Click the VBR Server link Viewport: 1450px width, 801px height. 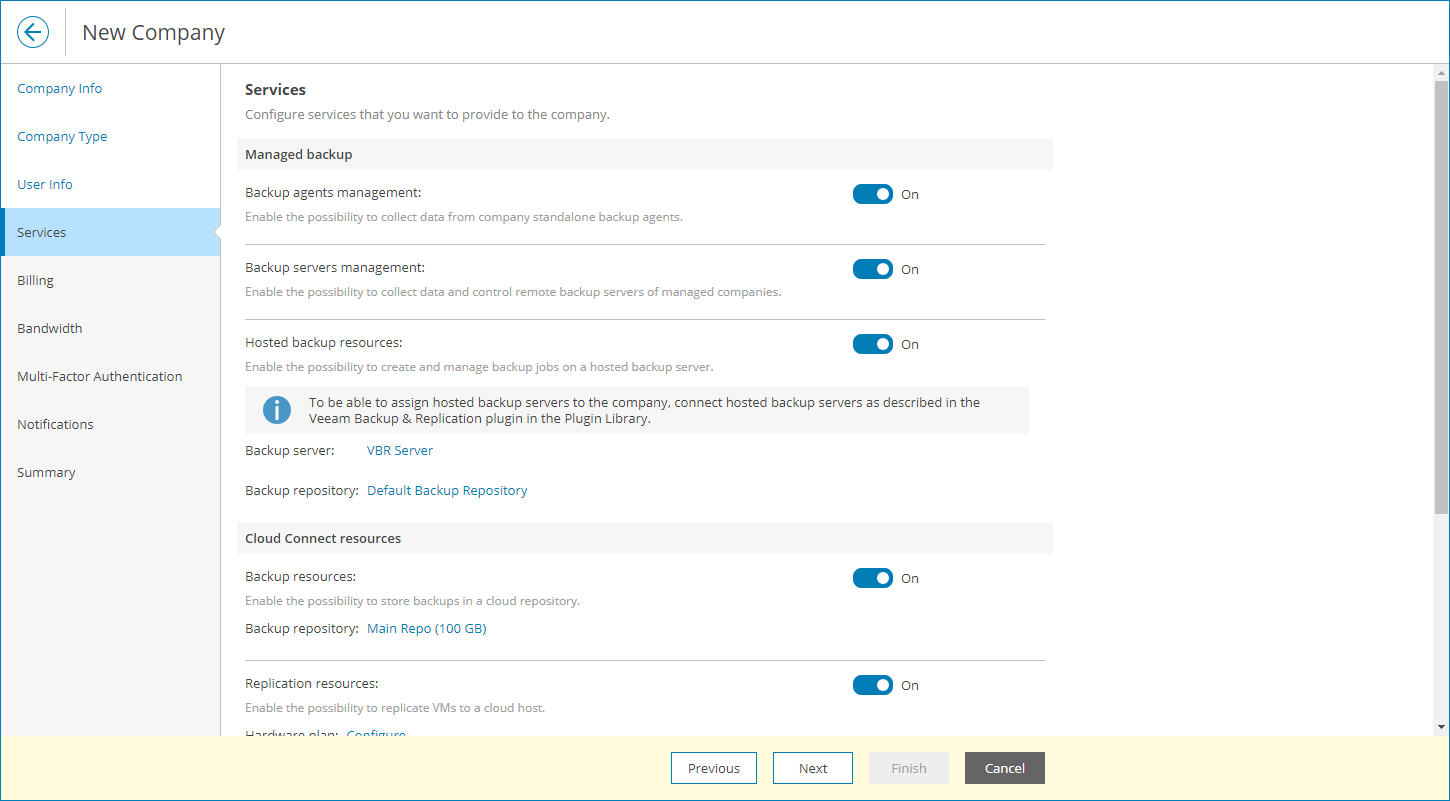pos(400,450)
